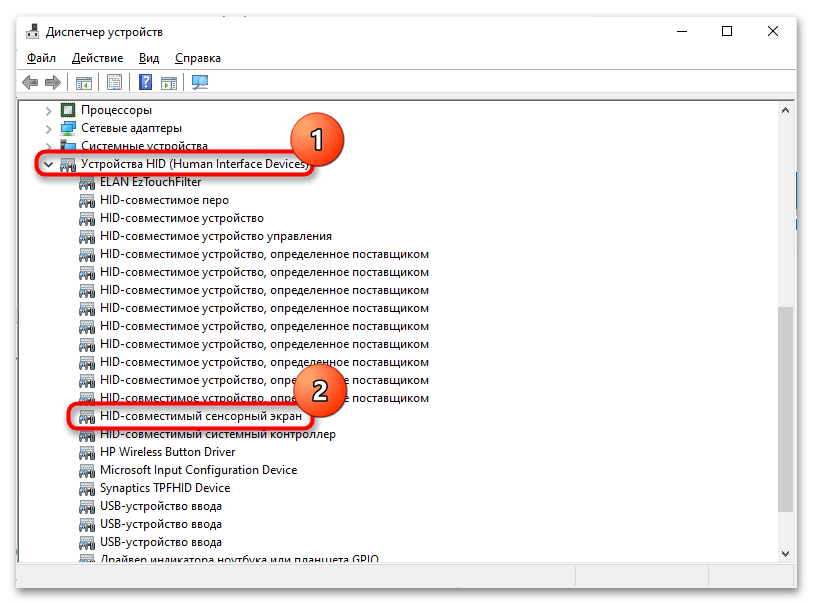Image resolution: width=813 pixels, height=604 pixels.
Task: Click the Device Manager icon in title bar
Action: click(x=32, y=32)
